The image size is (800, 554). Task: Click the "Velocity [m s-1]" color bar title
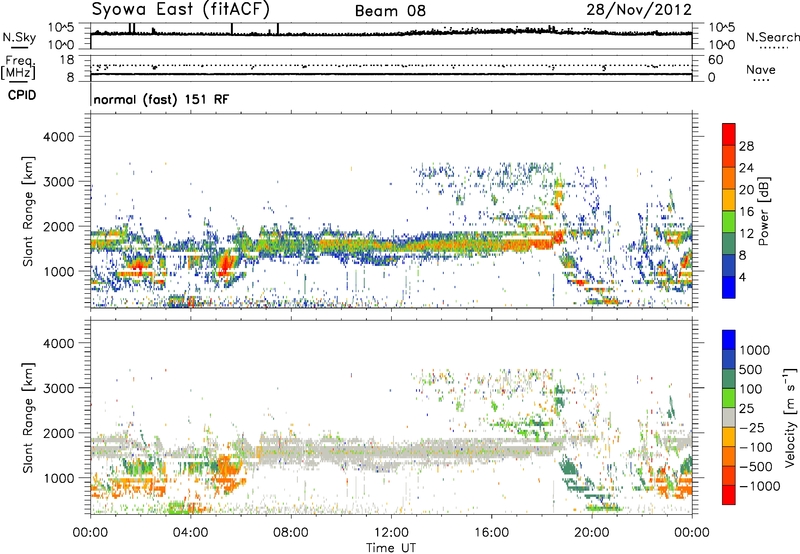[x=790, y=417]
